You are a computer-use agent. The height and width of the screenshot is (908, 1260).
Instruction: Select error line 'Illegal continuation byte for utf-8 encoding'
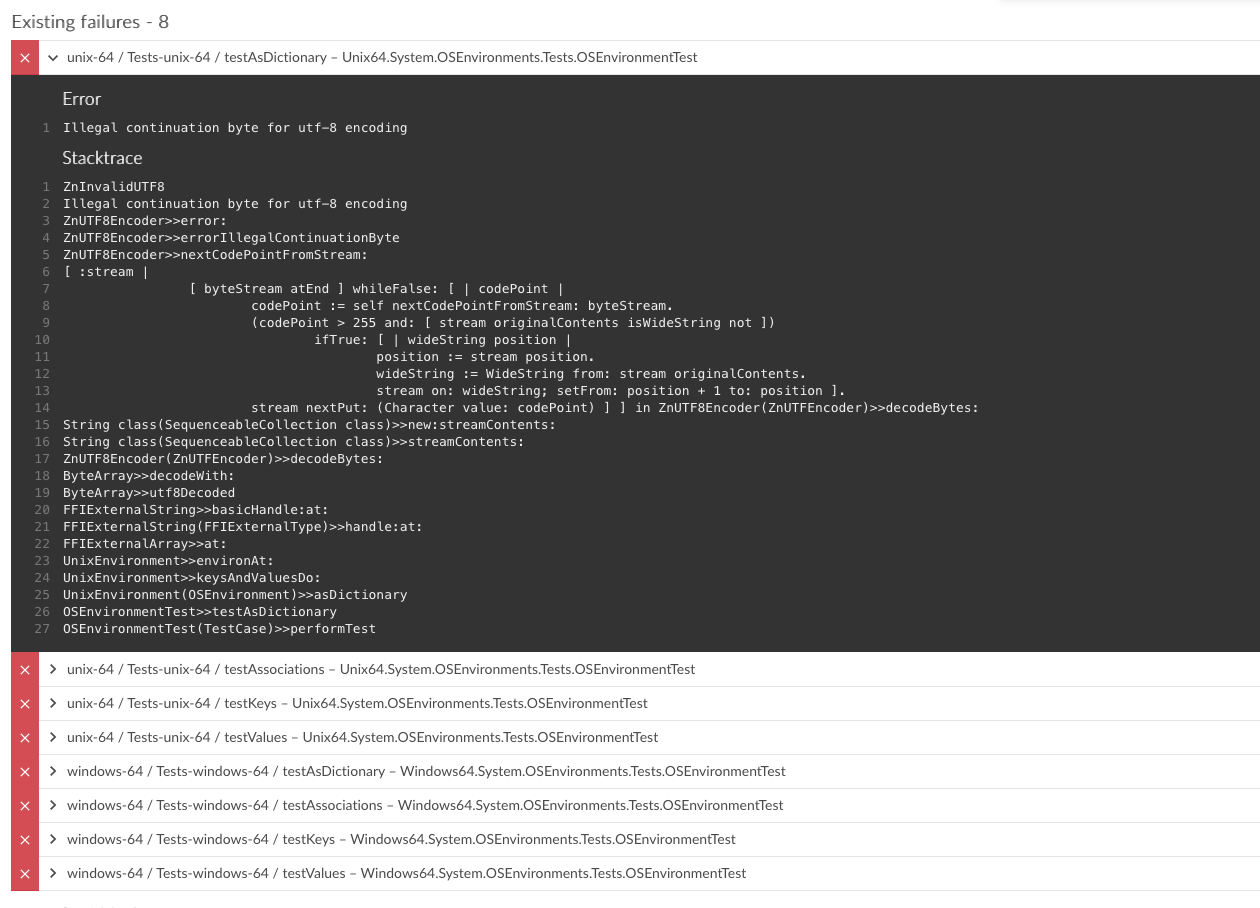(x=235, y=128)
